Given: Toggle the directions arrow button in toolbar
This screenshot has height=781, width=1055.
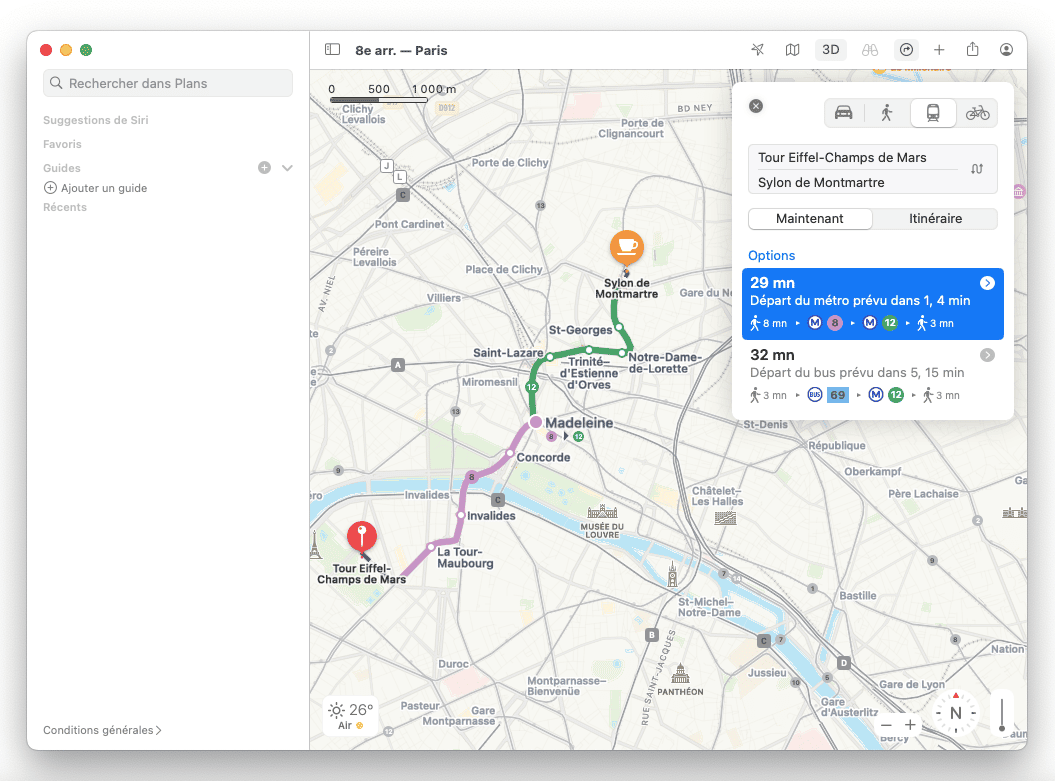Looking at the screenshot, I should pyautogui.click(x=906, y=50).
